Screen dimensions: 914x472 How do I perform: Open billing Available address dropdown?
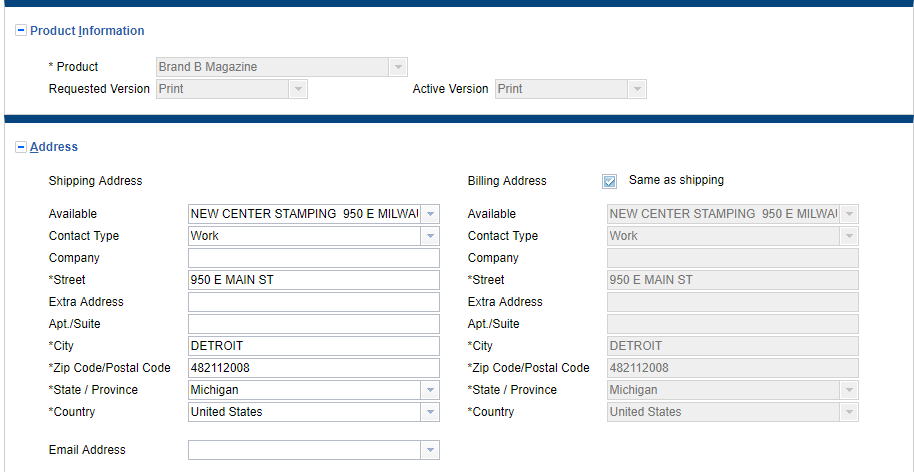coord(849,214)
